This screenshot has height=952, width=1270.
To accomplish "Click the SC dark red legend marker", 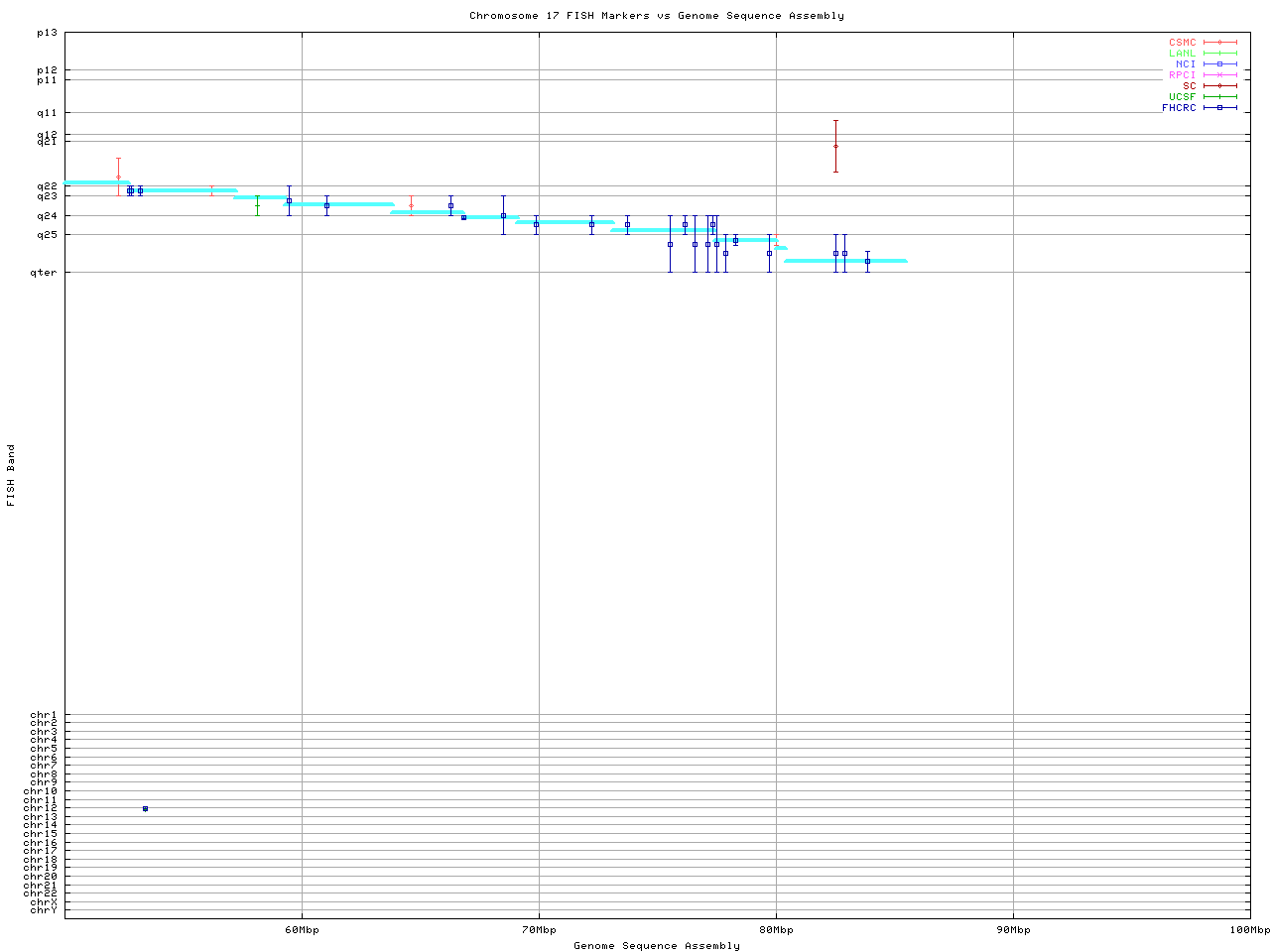I will pyautogui.click(x=1219, y=86).
